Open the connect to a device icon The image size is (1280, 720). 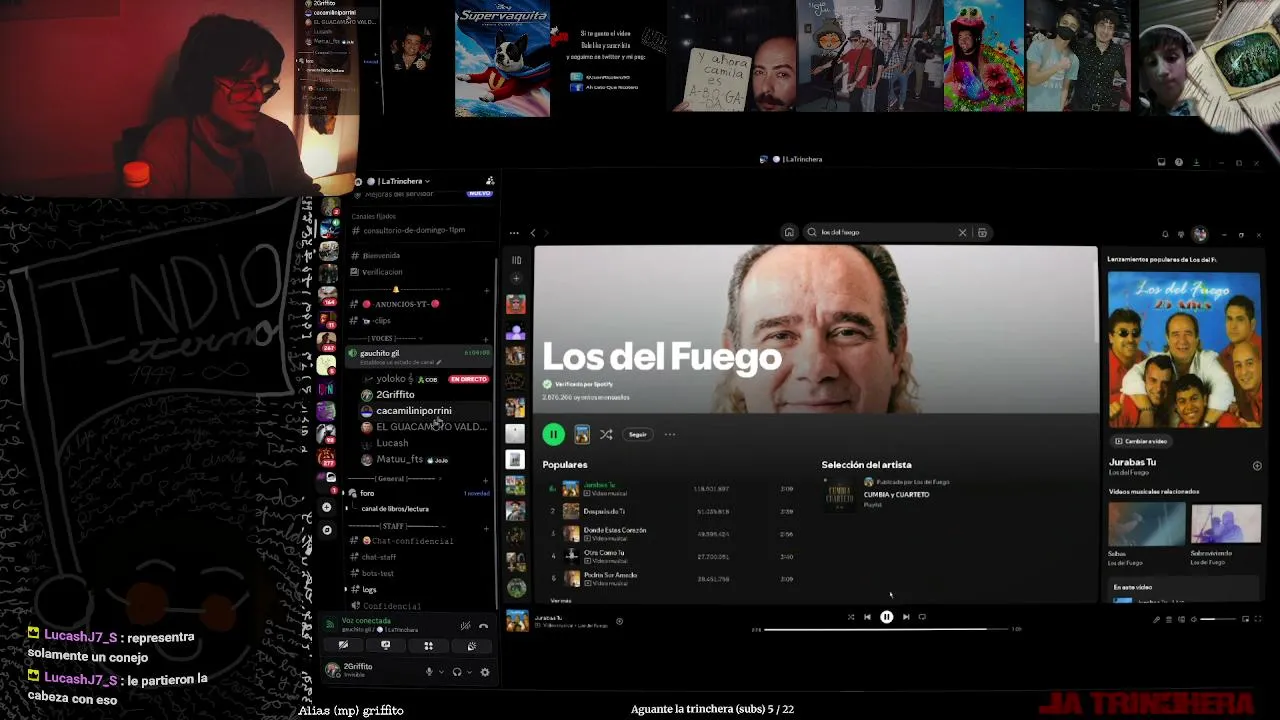[x=1181, y=620]
